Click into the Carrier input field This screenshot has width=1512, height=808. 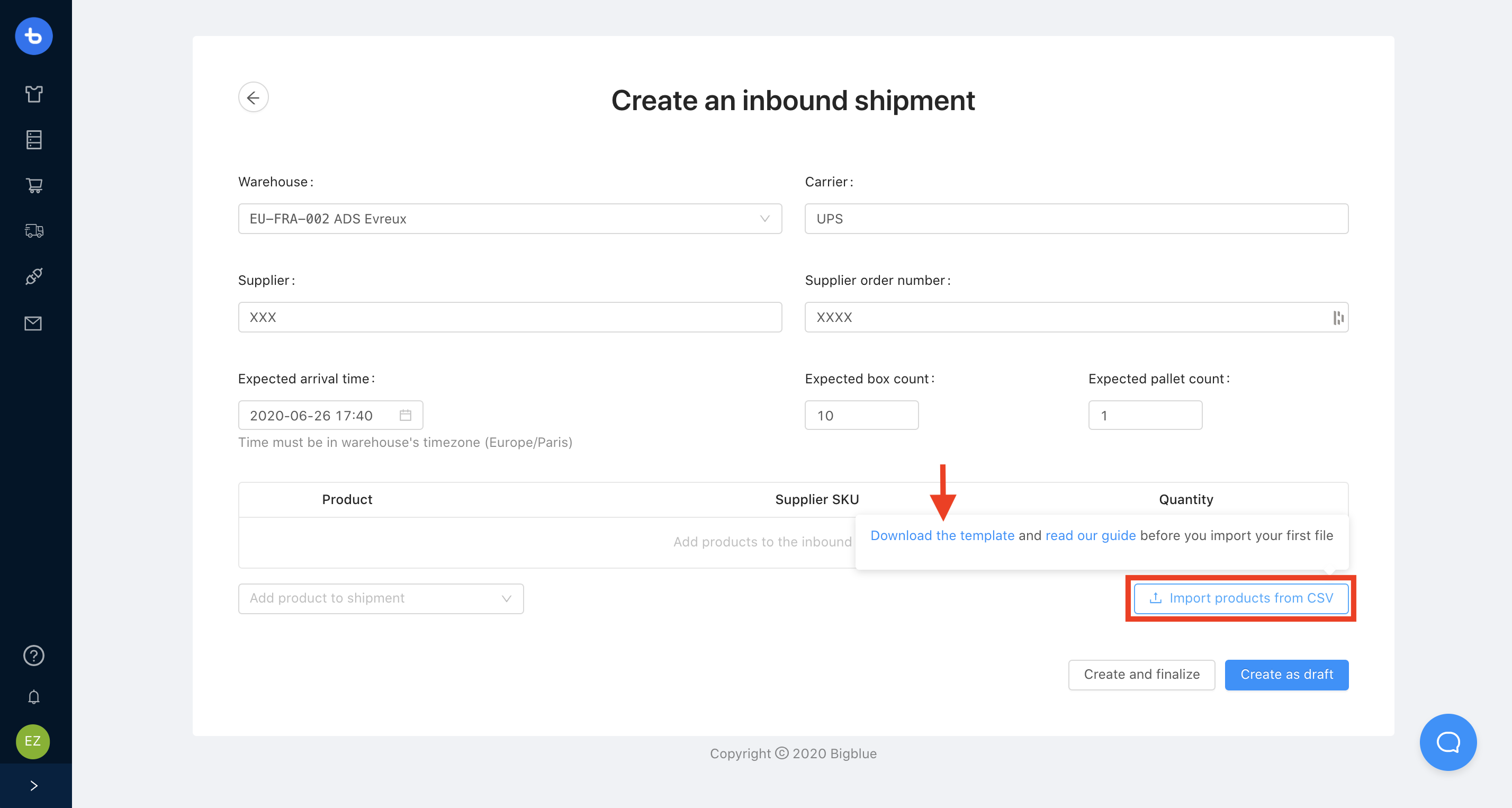pos(1076,219)
